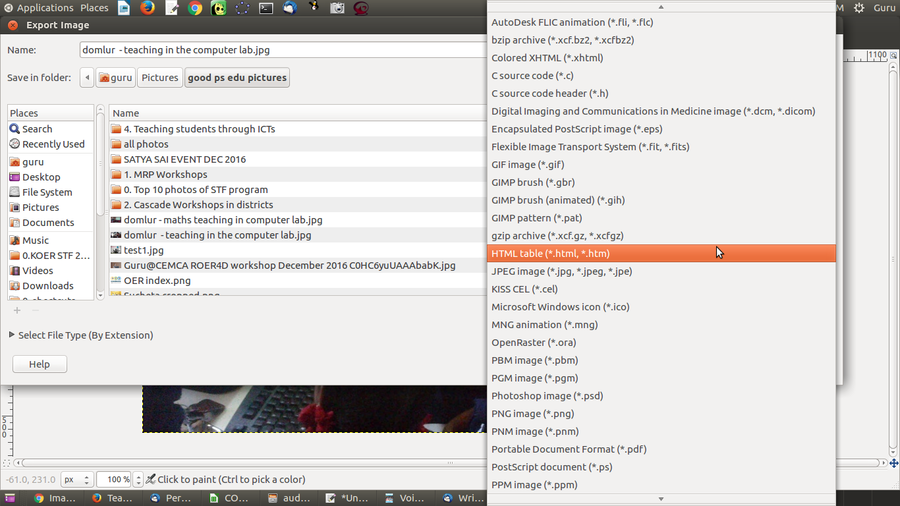The width and height of the screenshot is (900, 506).
Task: Click the back arrow in folder path
Action: pos(87,78)
